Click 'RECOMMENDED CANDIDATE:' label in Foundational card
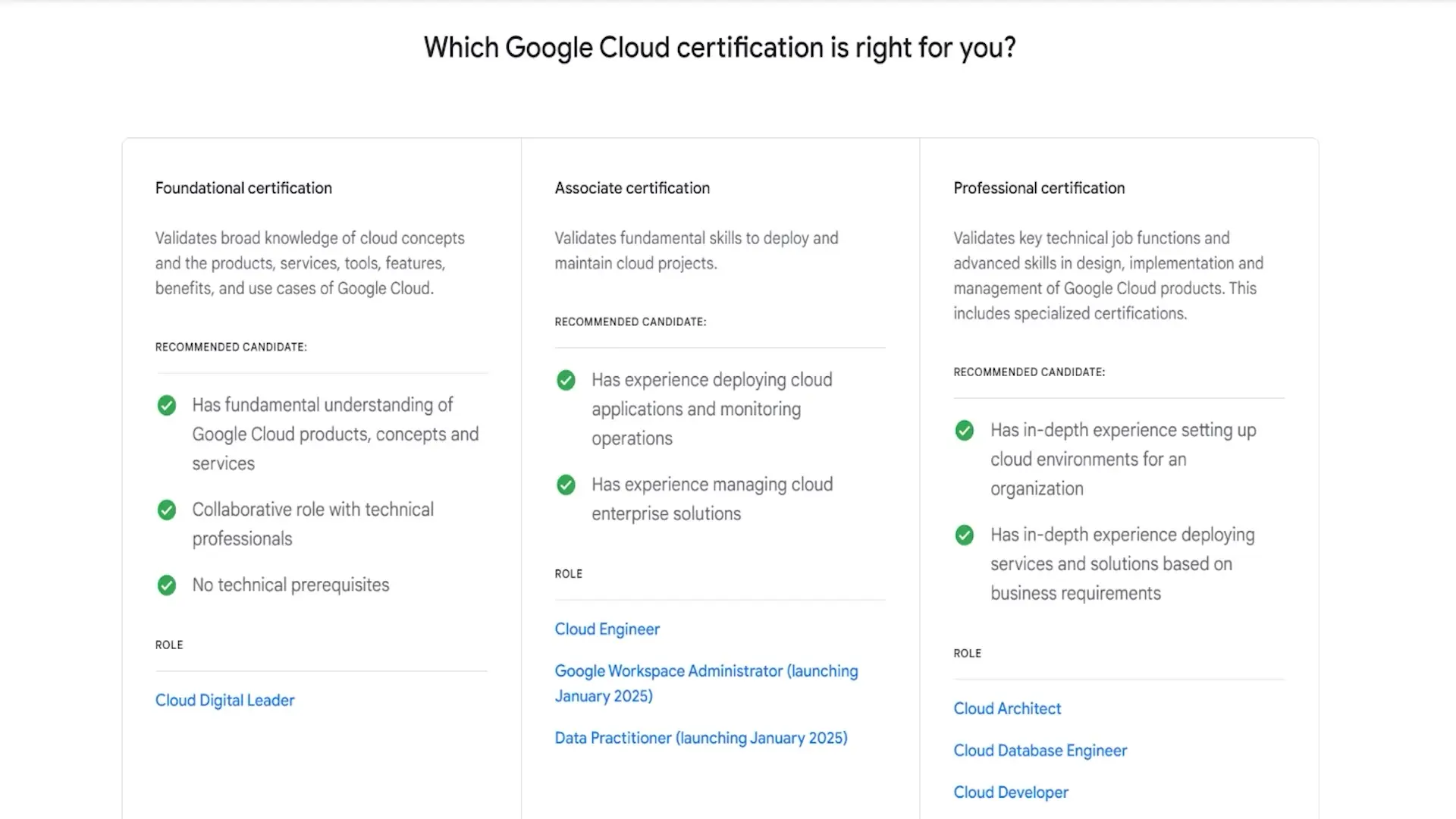This screenshot has height=819, width=1456. click(x=231, y=347)
